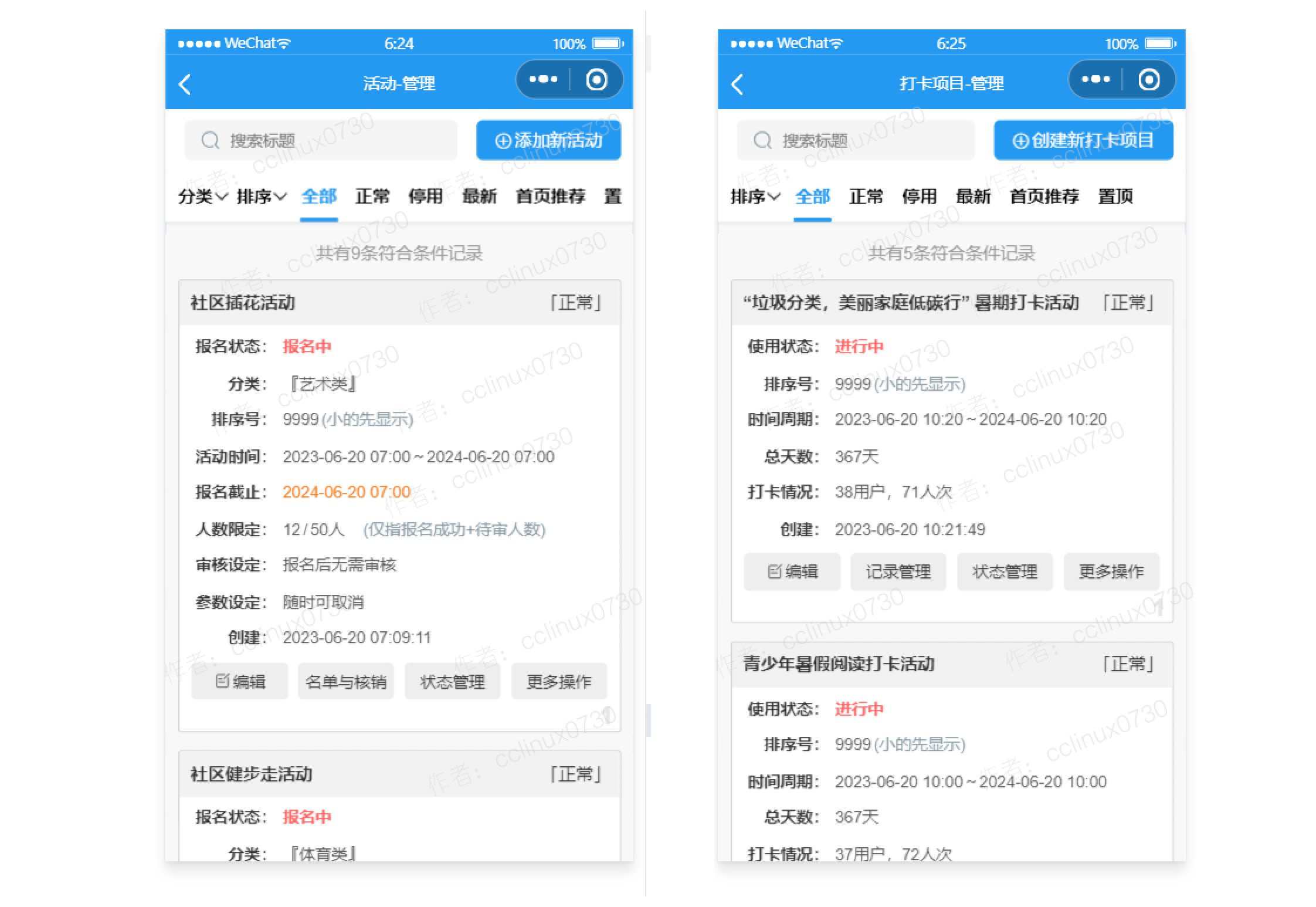
Task: Open 状态管理 for 垃圾分类 打卡活动
Action: (1005, 571)
